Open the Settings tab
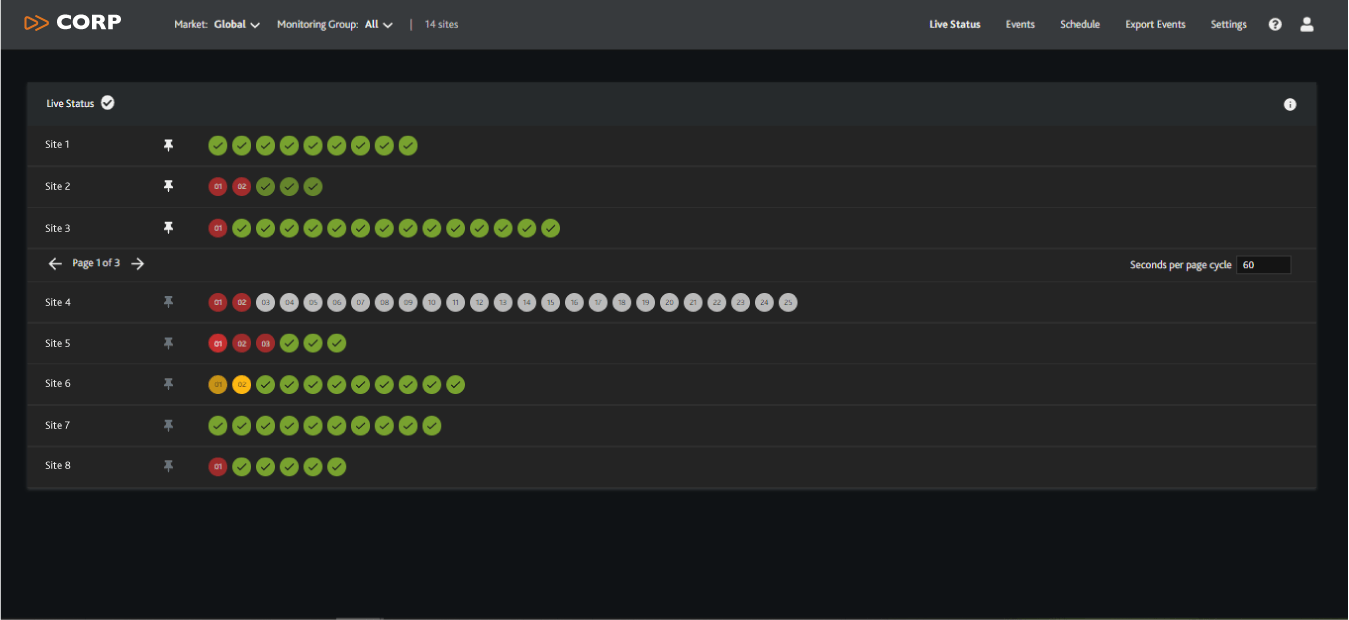1349x620 pixels. [x=1229, y=24]
